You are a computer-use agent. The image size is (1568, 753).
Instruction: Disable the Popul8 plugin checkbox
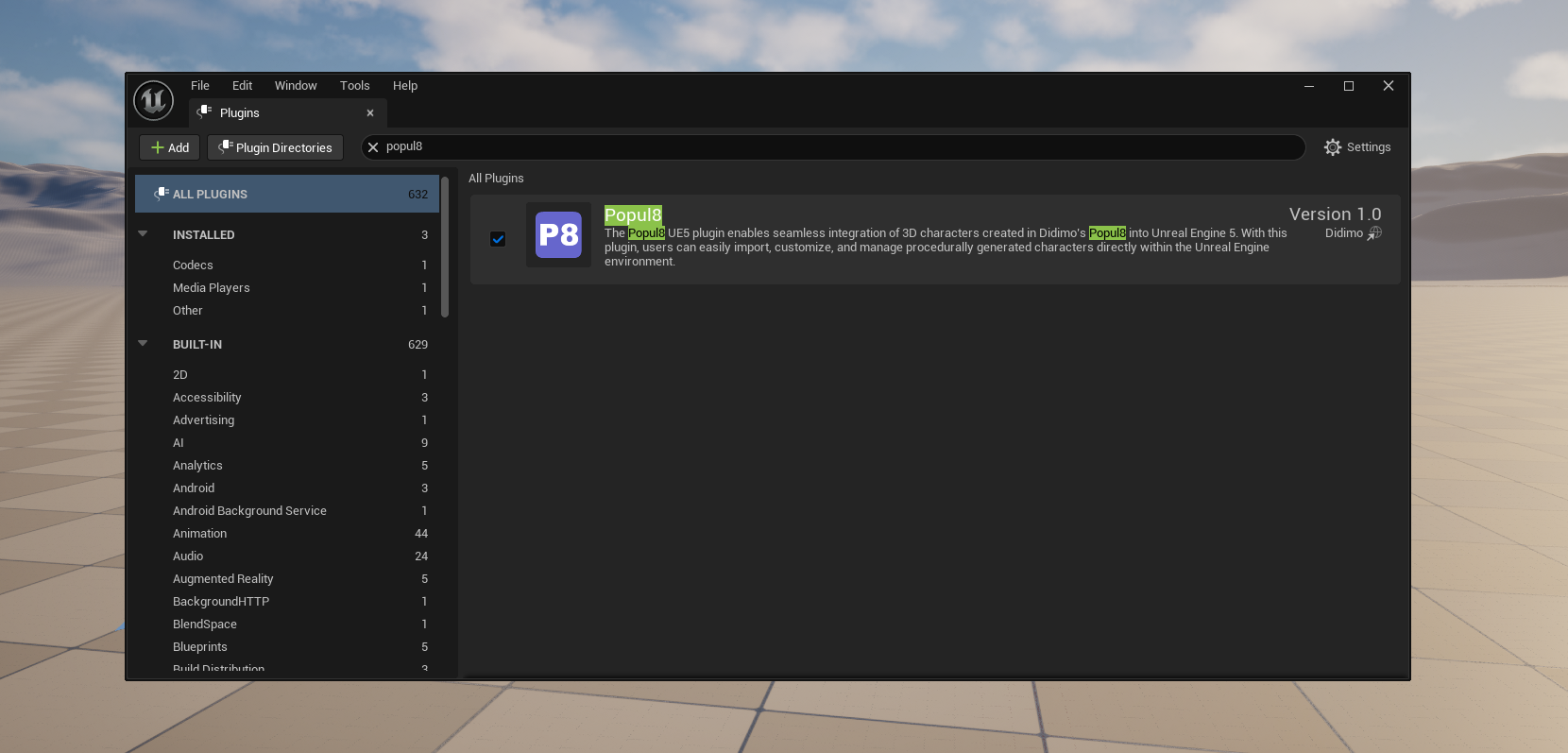tap(498, 239)
